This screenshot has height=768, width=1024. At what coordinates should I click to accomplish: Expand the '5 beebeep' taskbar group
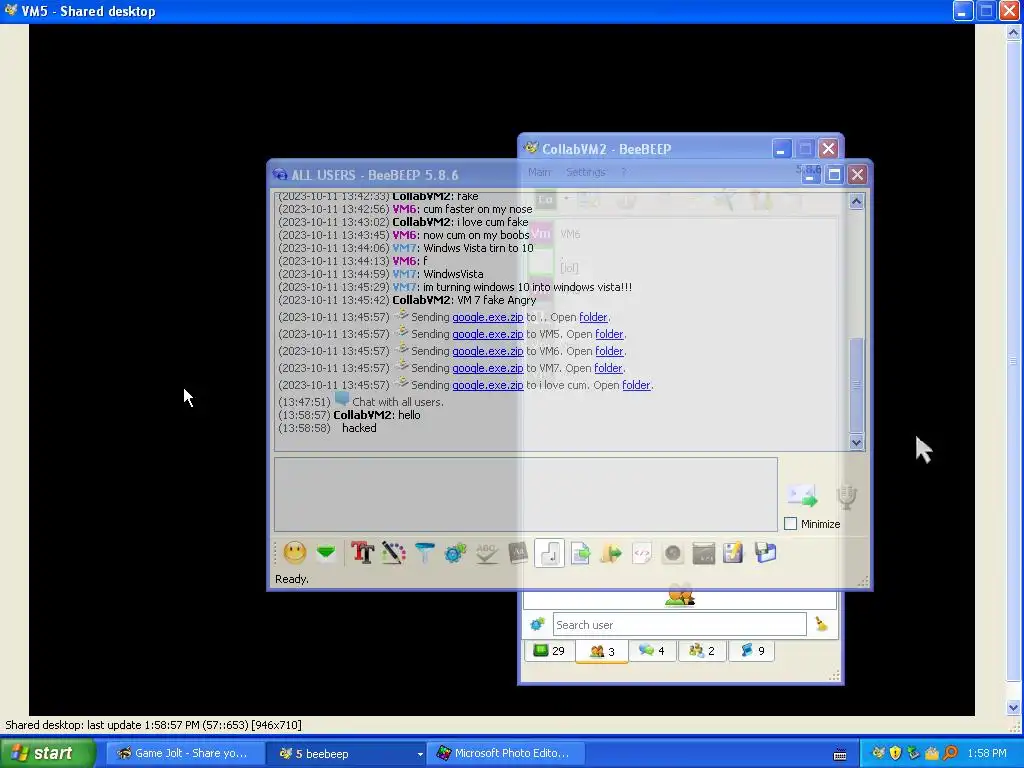pyautogui.click(x=420, y=754)
